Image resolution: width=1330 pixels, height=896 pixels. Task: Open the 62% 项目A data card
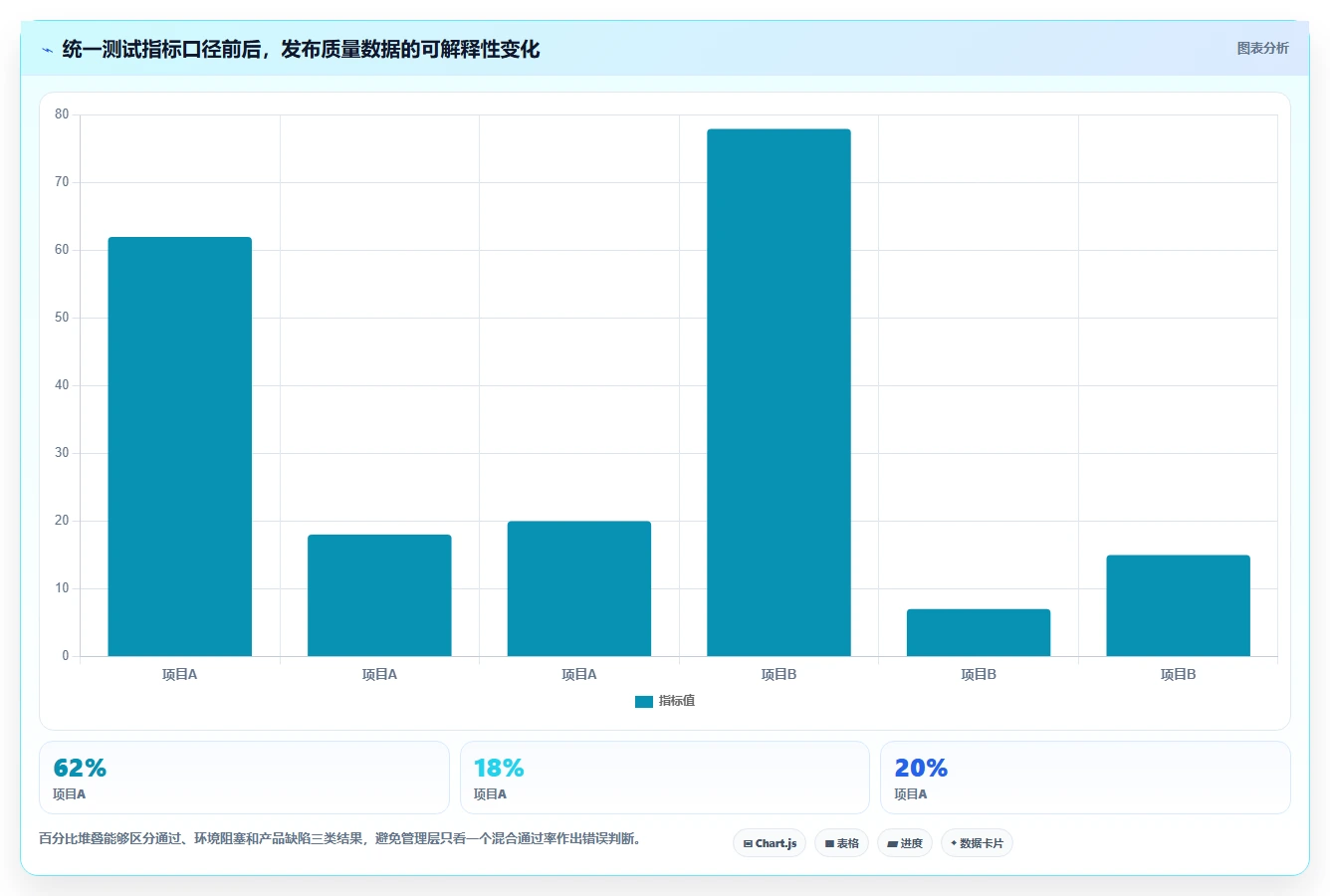point(244,778)
